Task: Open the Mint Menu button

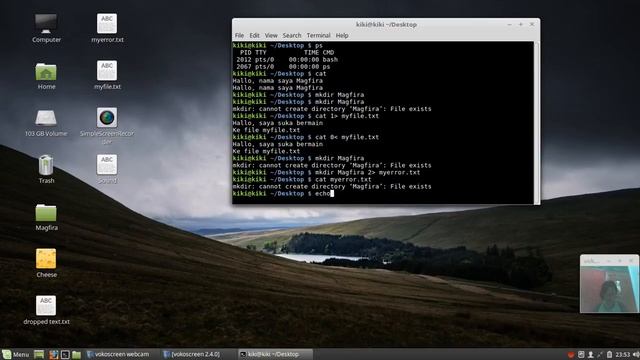Action: click(16, 354)
